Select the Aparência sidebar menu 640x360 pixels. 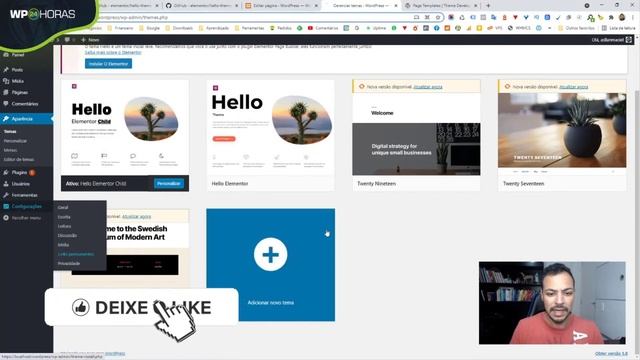(x=26, y=119)
